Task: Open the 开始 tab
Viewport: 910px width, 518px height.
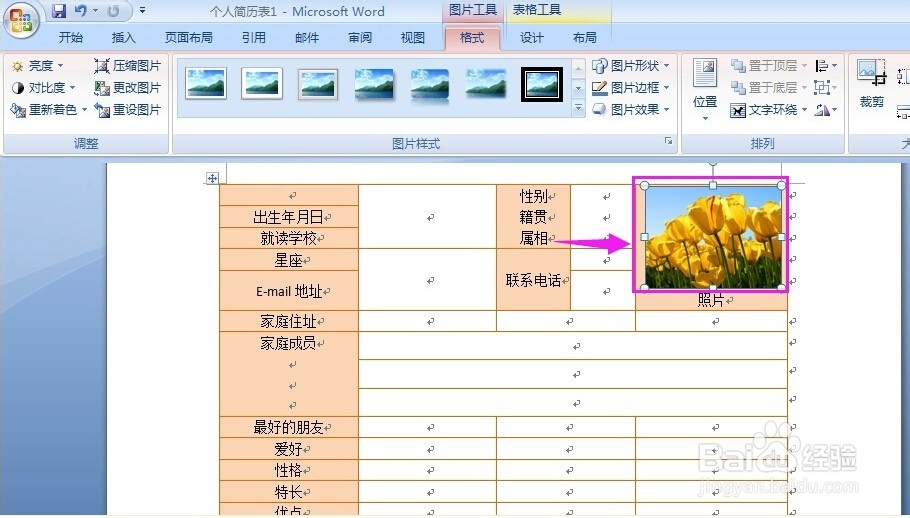Action: 71,38
